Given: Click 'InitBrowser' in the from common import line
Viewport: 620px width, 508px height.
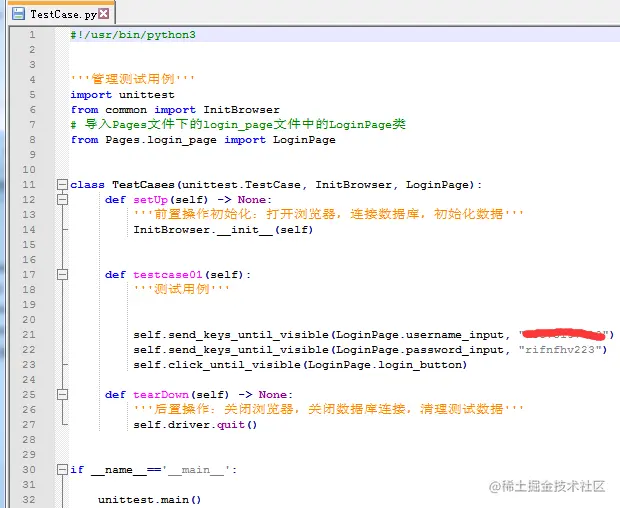Looking at the screenshot, I should [x=241, y=110].
